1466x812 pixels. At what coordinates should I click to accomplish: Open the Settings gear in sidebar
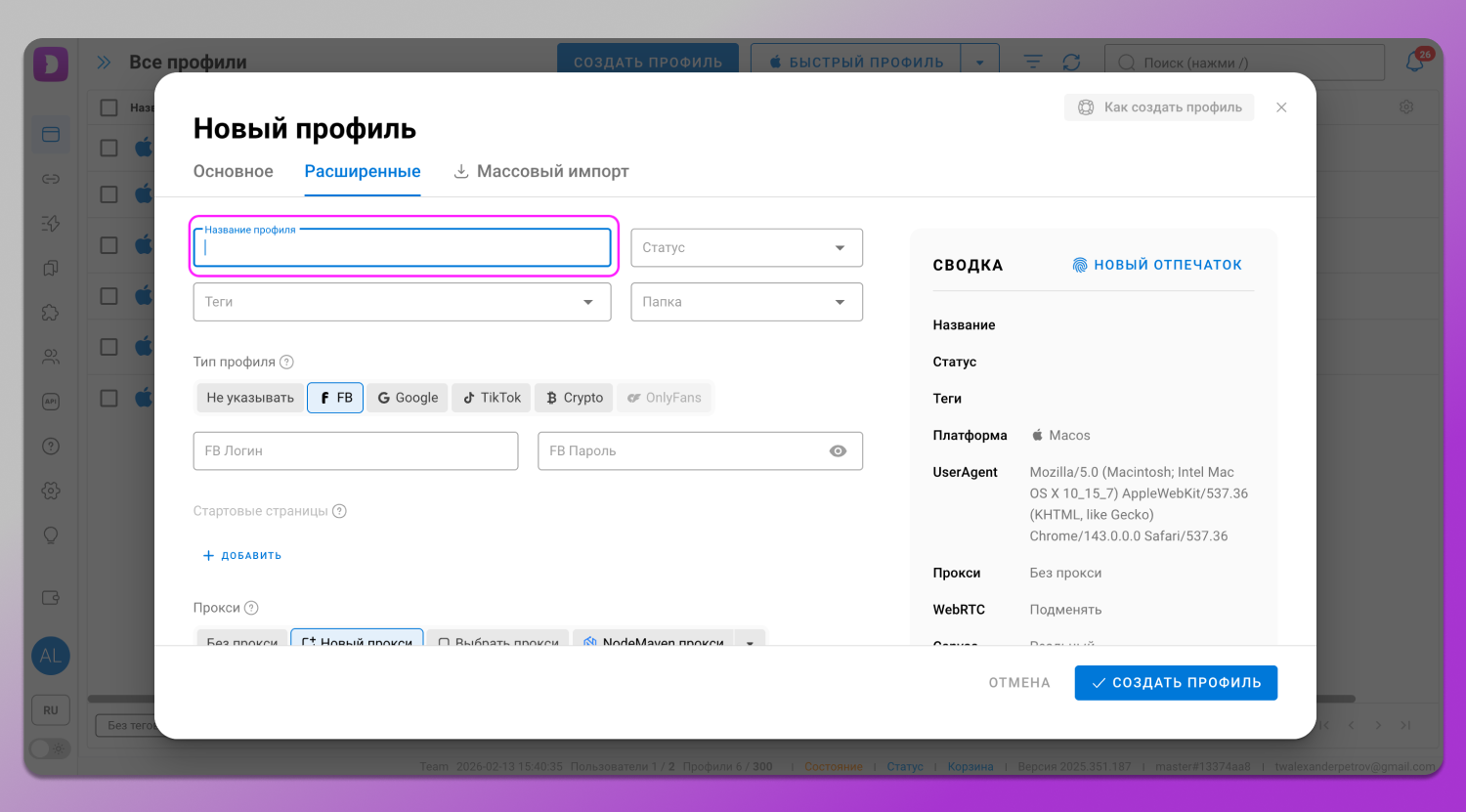tap(51, 491)
